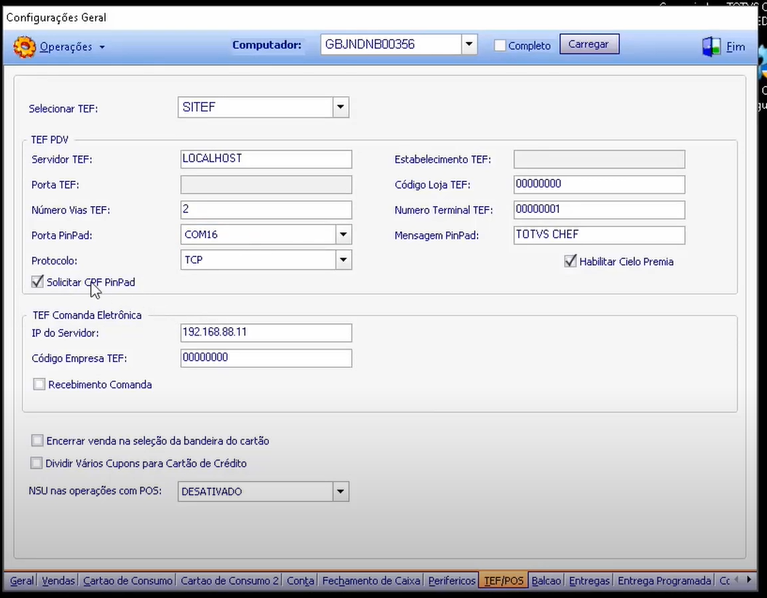Click the Código Empresa TEF field
Screen dimensions: 767x598
[x=266, y=358]
